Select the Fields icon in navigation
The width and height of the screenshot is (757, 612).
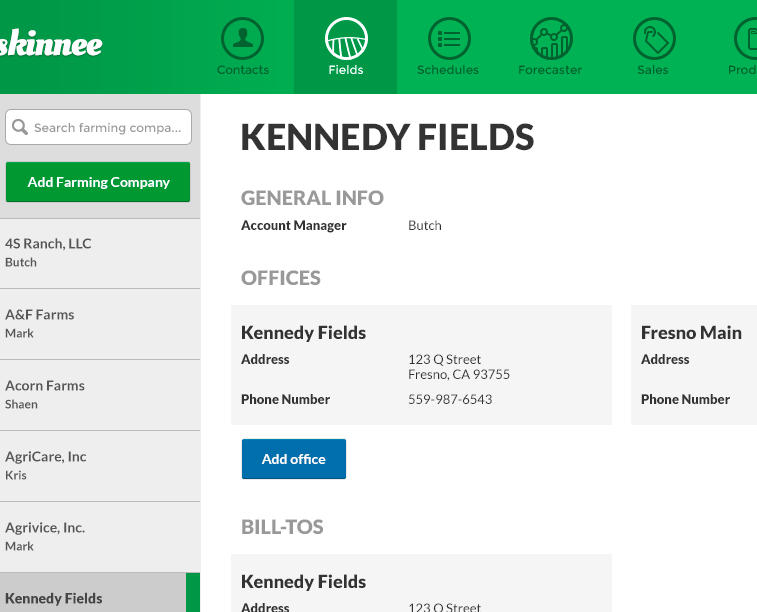[346, 39]
